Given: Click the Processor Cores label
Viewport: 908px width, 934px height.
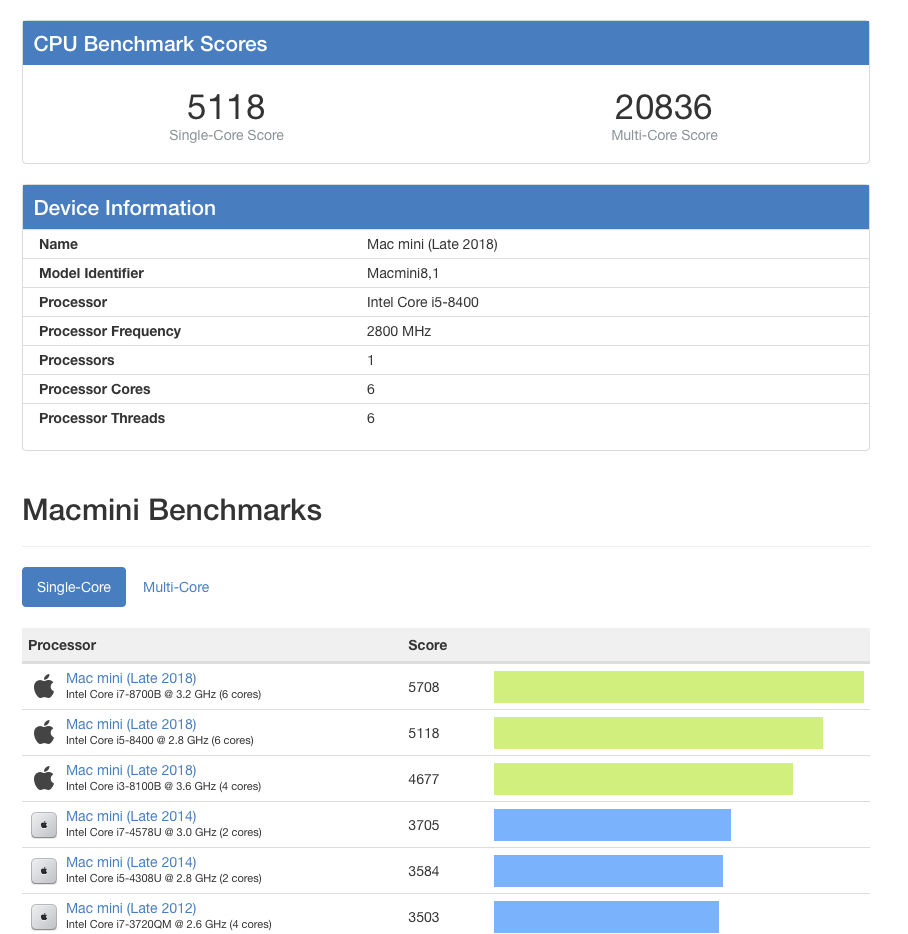Looking at the screenshot, I should 95,389.
